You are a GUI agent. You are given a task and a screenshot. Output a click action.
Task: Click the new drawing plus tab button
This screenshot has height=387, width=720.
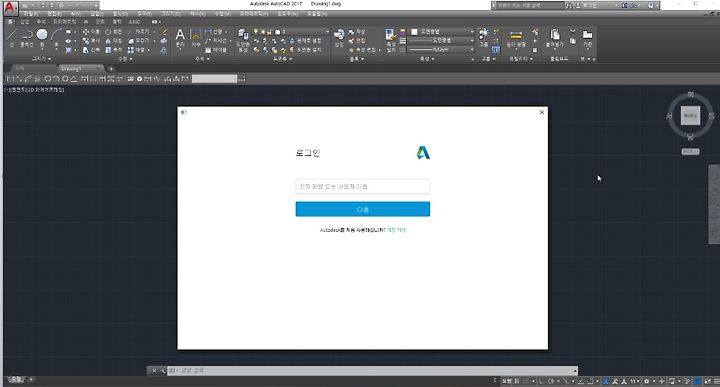tap(111, 69)
